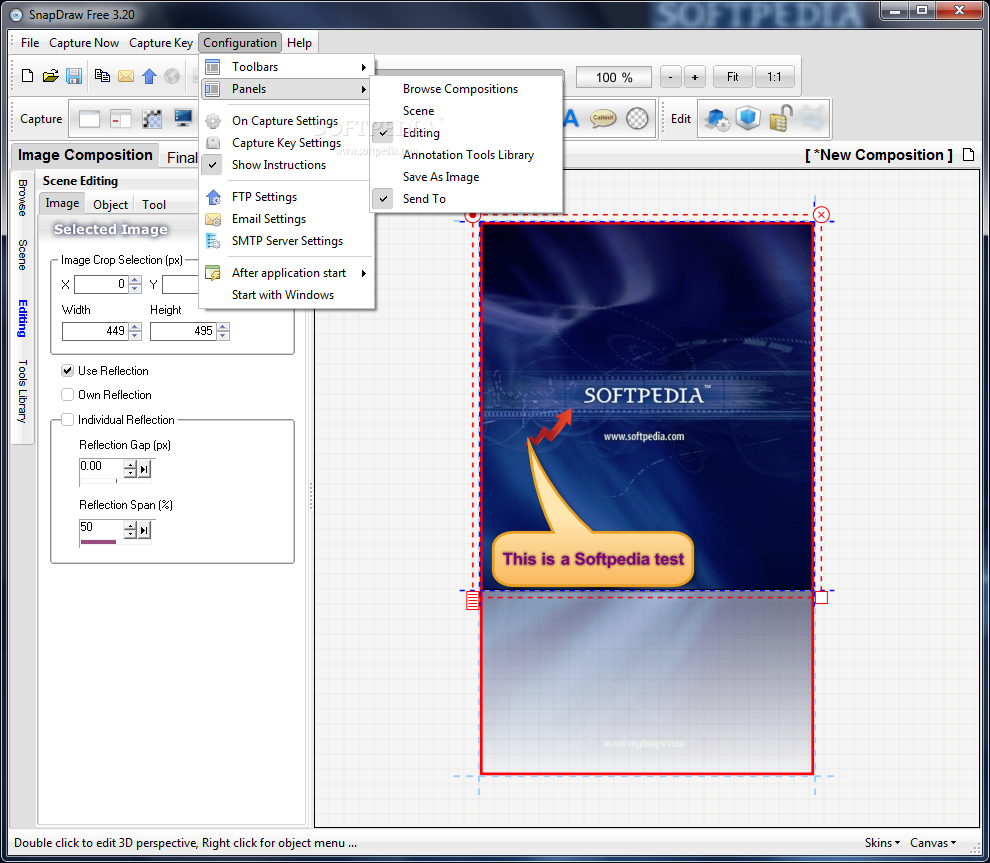Open the File menu

(30, 43)
